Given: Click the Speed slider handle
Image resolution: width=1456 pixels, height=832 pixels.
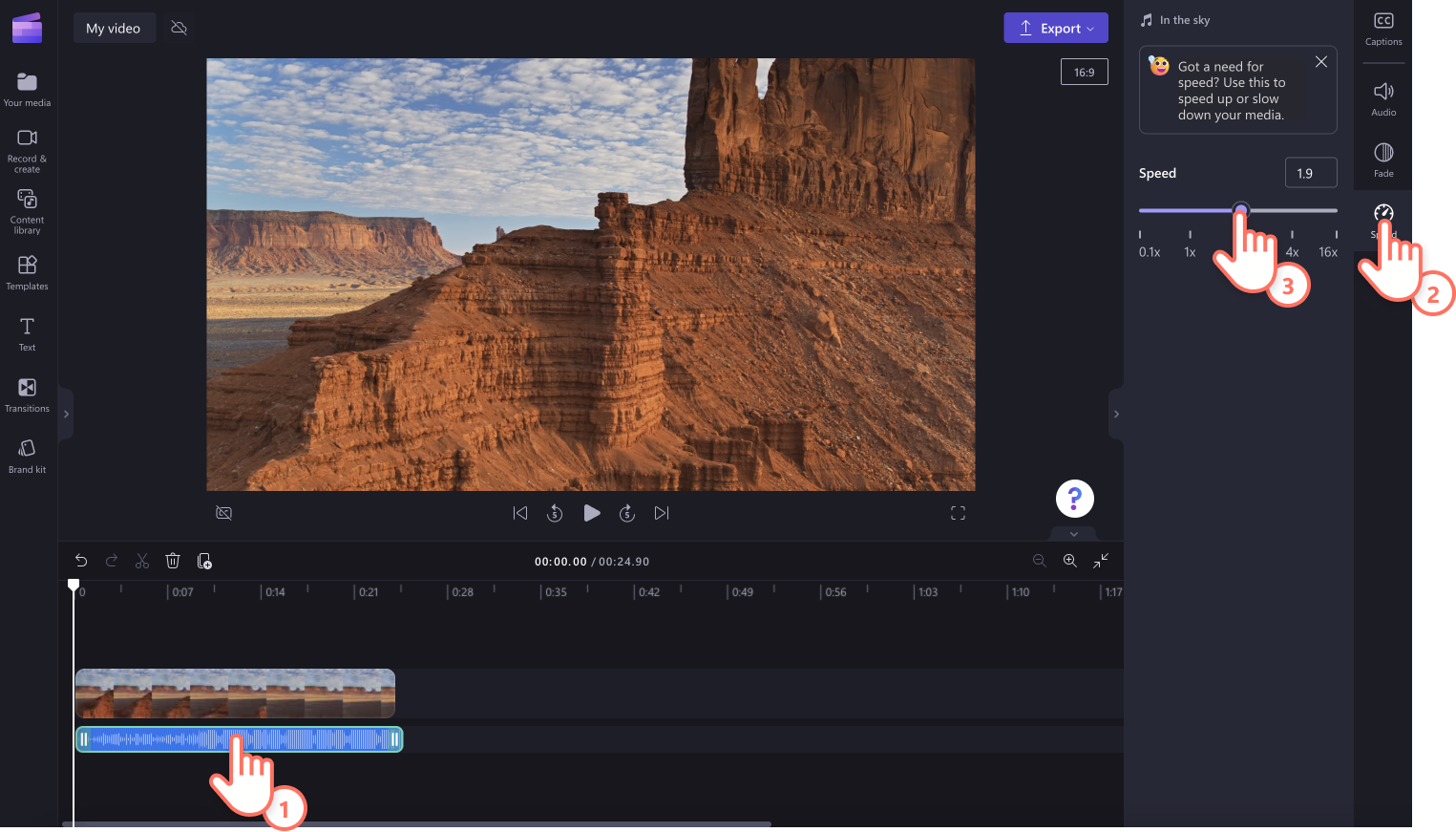Looking at the screenshot, I should coord(1240,210).
